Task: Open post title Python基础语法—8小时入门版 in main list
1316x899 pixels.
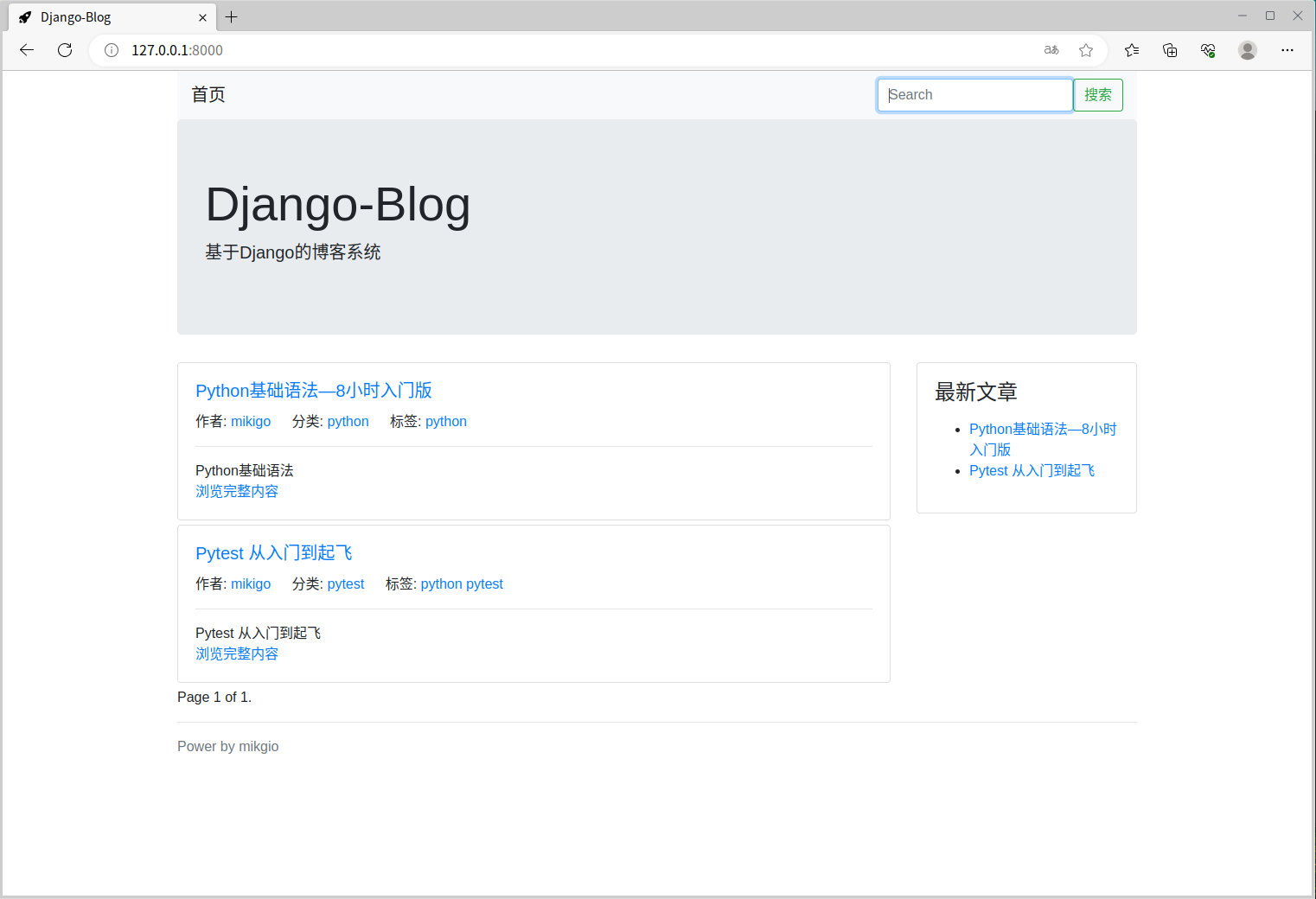Action: 314,391
